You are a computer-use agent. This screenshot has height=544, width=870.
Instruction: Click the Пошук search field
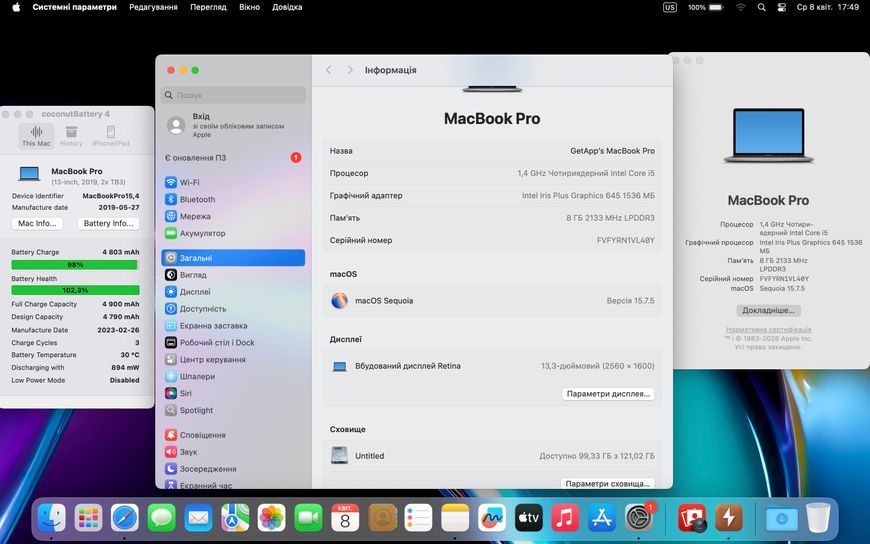pos(233,95)
